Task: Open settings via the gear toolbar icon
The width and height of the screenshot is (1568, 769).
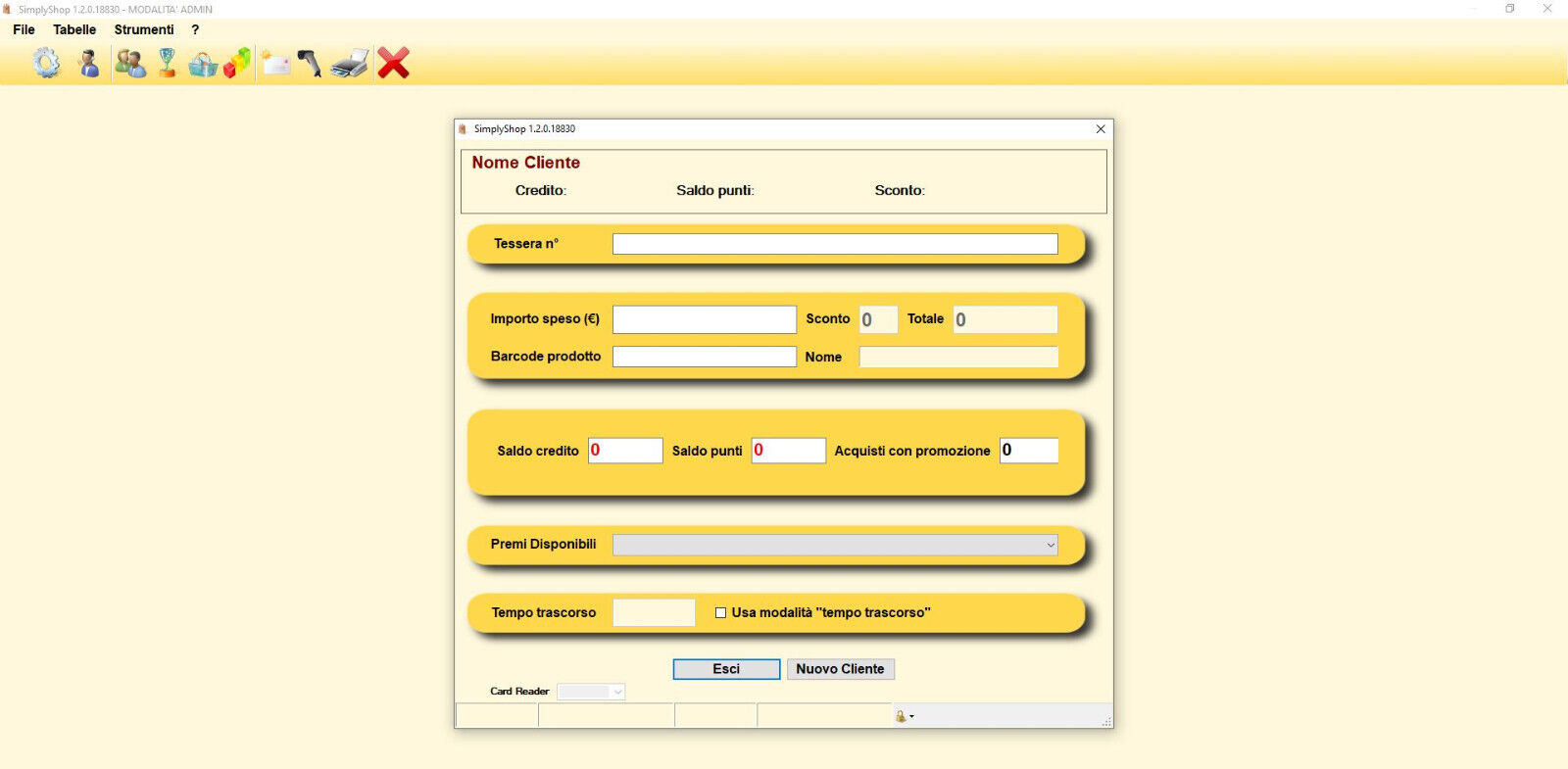Action: (x=46, y=64)
